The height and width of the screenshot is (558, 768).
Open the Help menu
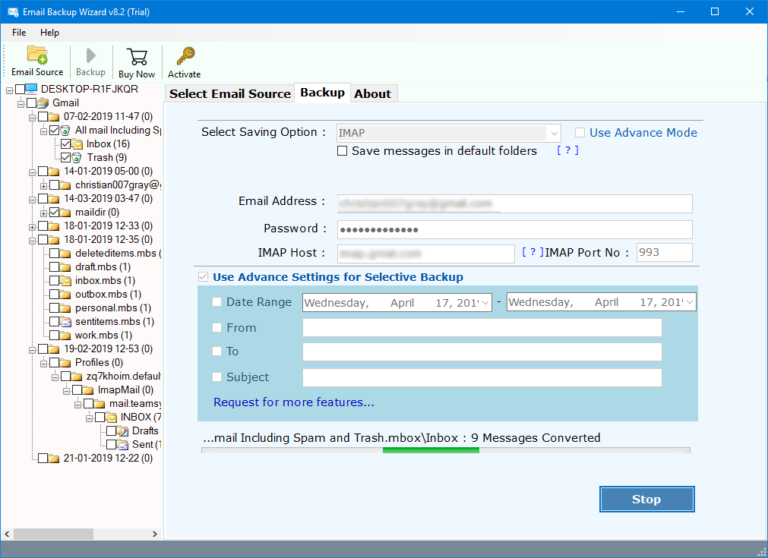point(50,33)
